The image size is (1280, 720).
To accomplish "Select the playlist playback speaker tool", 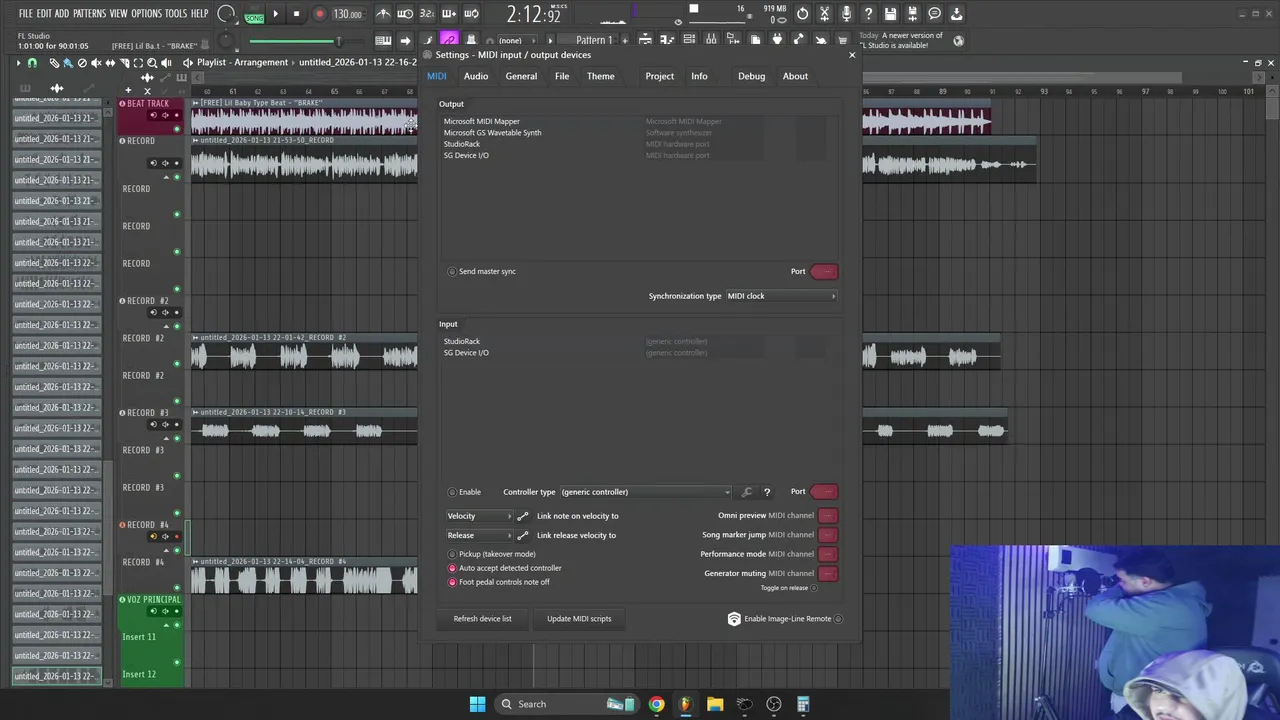I will point(165,63).
